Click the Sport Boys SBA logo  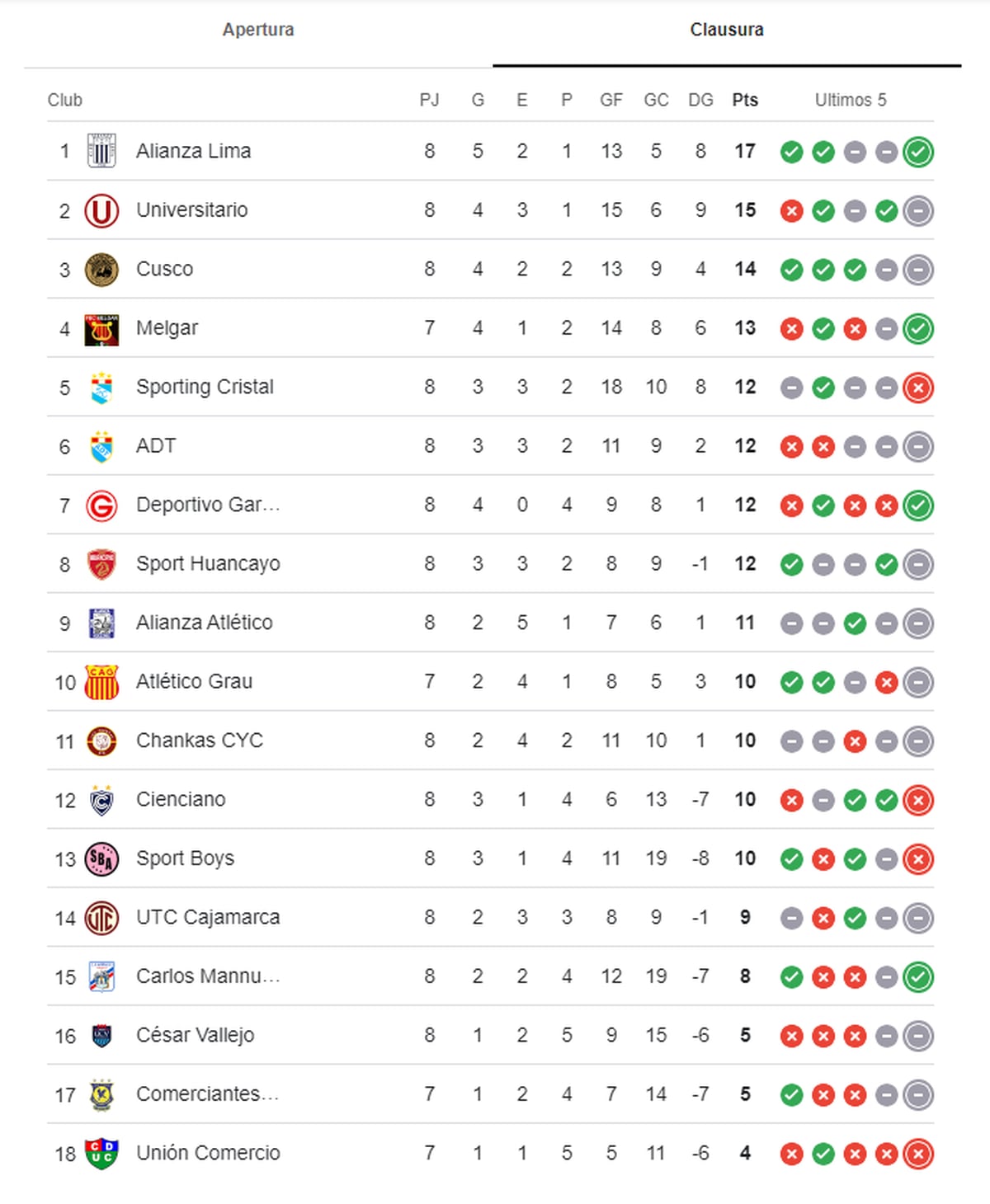pos(101,859)
